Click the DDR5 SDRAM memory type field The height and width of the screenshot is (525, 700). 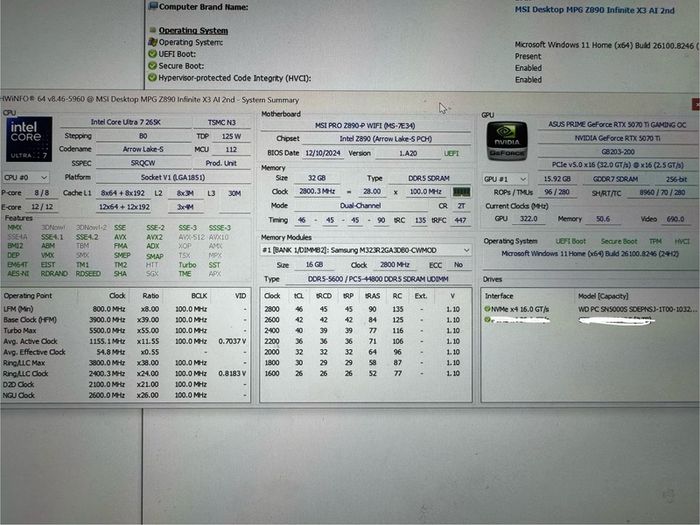pyautogui.click(x=429, y=178)
